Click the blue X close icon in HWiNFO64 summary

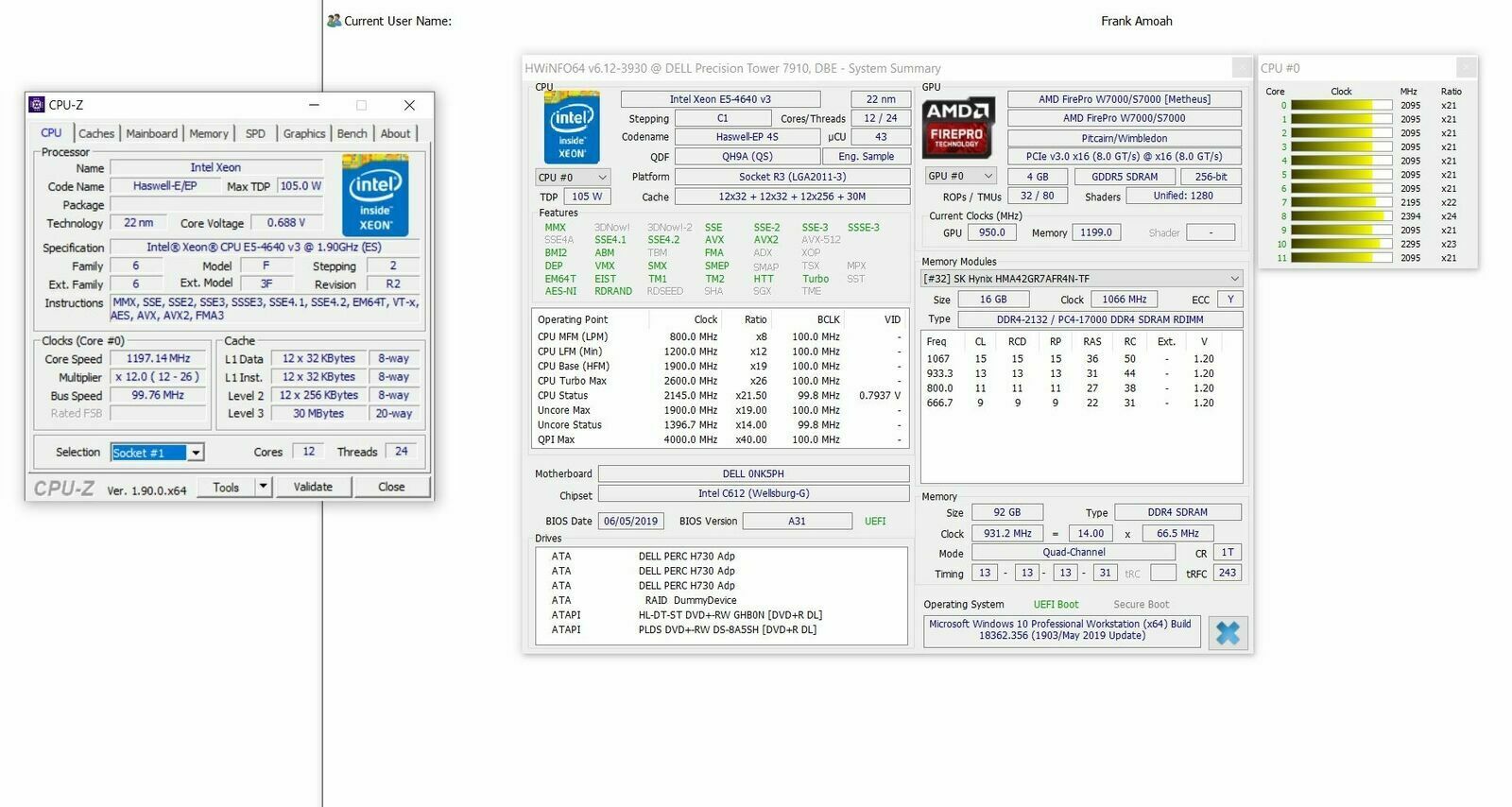1228,633
